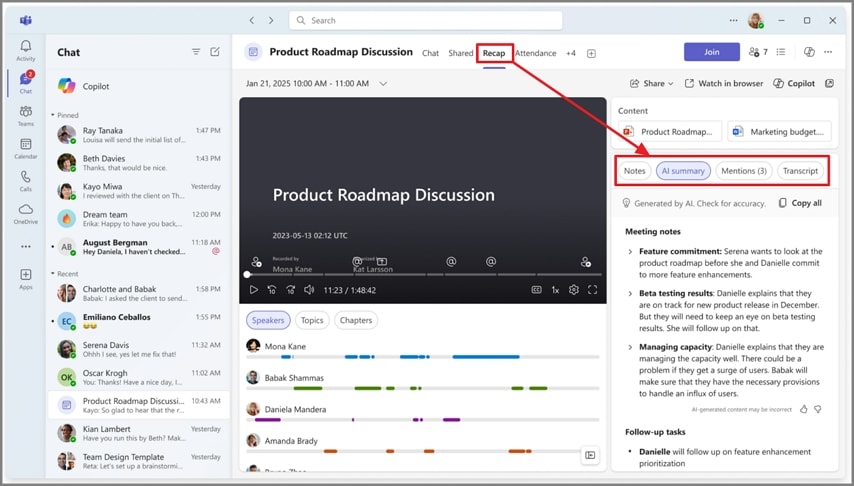
Task: Open the Attendance tab
Action: (535, 53)
